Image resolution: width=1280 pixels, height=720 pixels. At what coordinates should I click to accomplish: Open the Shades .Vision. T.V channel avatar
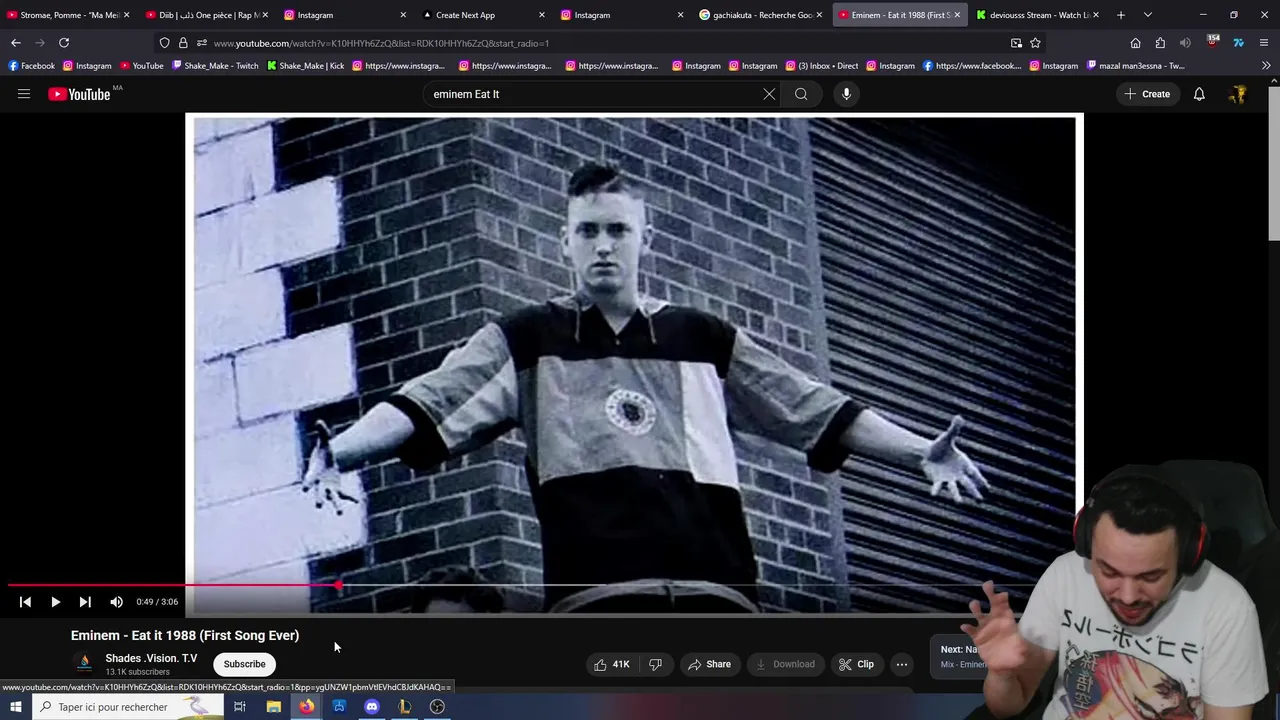pos(85,662)
